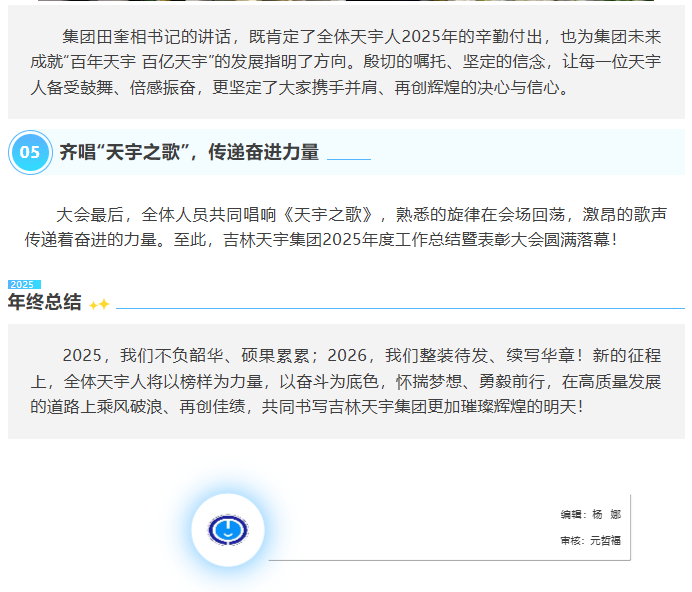Click the small blue "2025" tag
The image size is (692, 592).
23,284
